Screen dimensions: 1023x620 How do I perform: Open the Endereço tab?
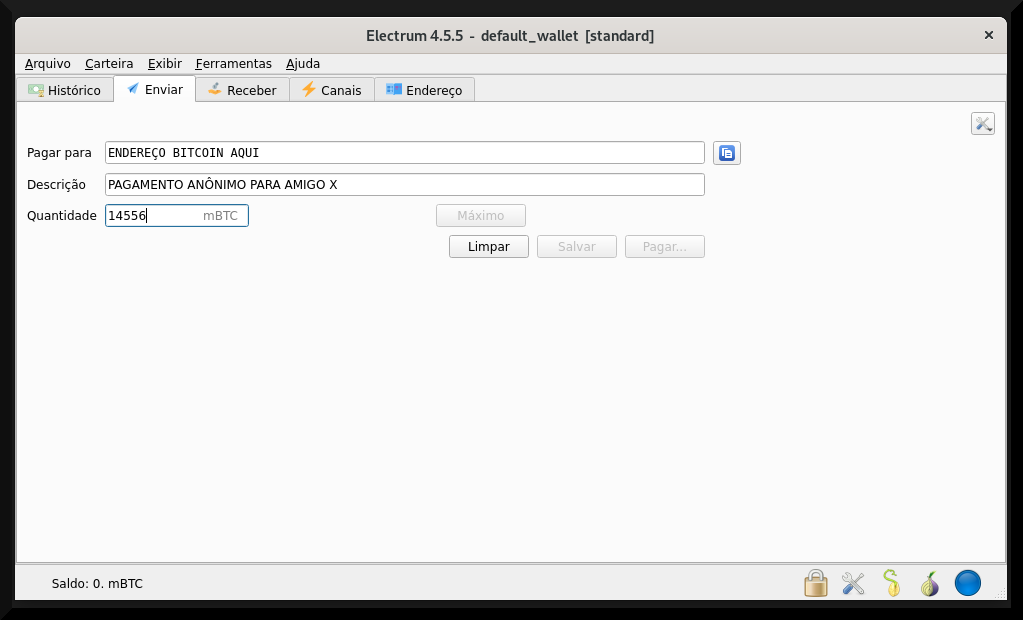pos(424,90)
